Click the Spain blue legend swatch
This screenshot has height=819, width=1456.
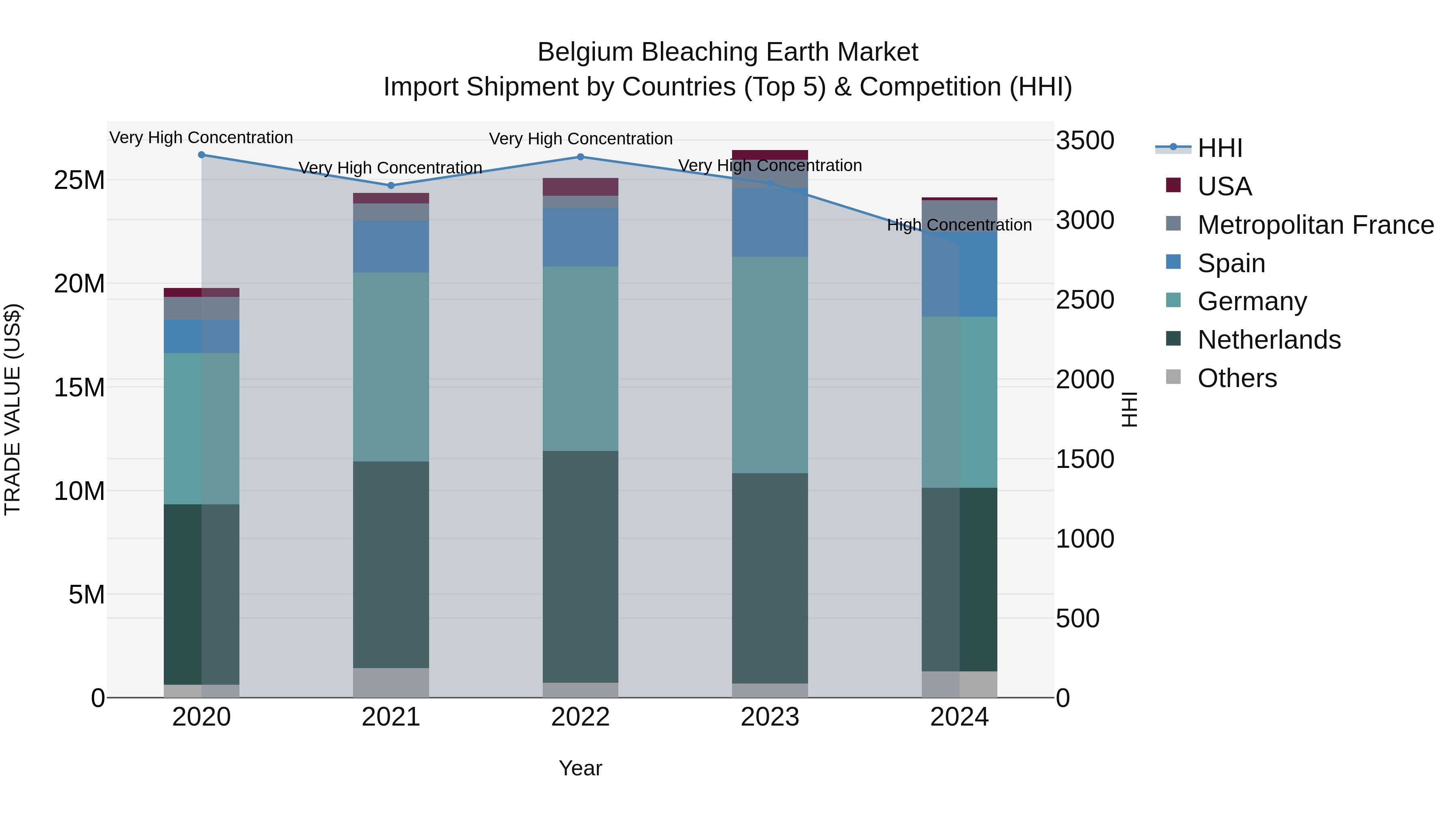pyautogui.click(x=1173, y=262)
